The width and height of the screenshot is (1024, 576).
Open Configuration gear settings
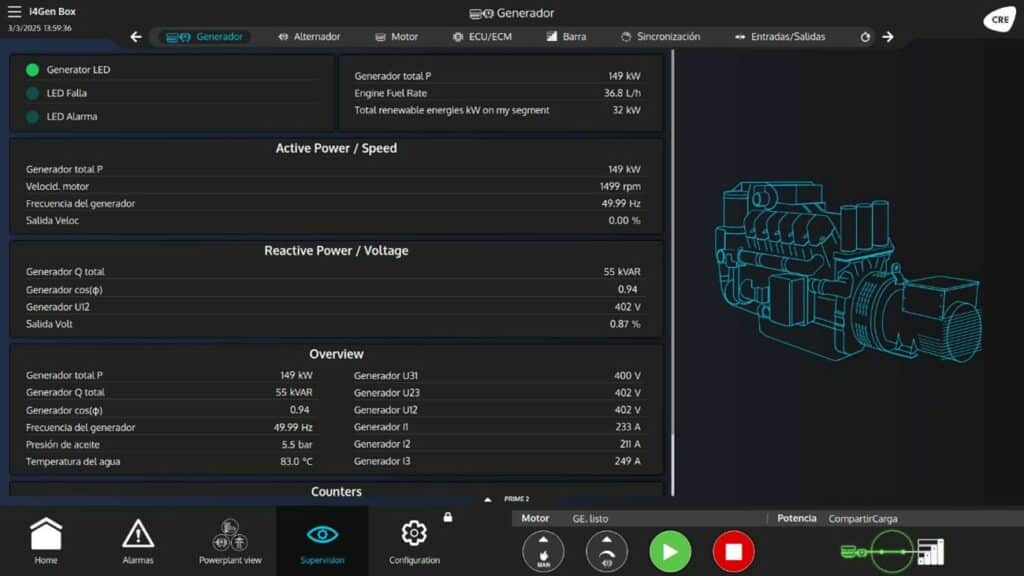click(x=414, y=541)
